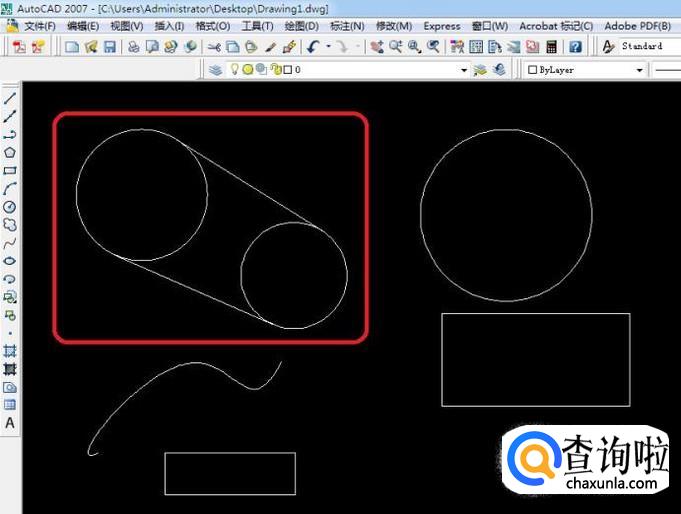Open Help question mark icon
681x514 pixels.
point(575,46)
